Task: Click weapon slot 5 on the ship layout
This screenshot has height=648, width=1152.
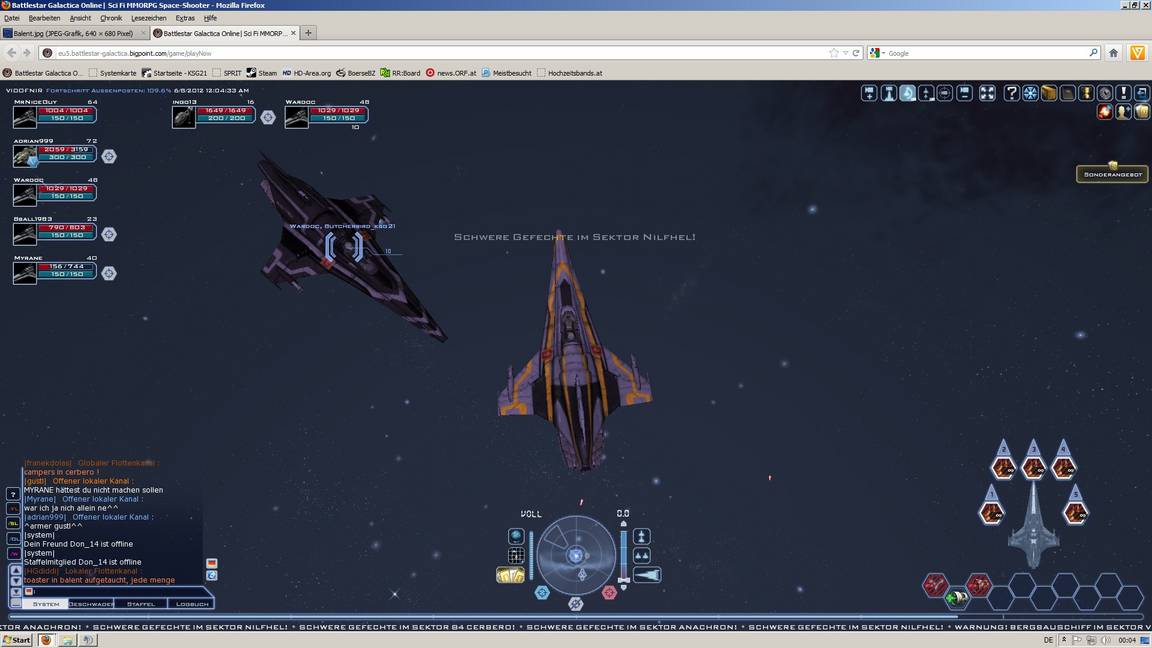Action: 1076,512
